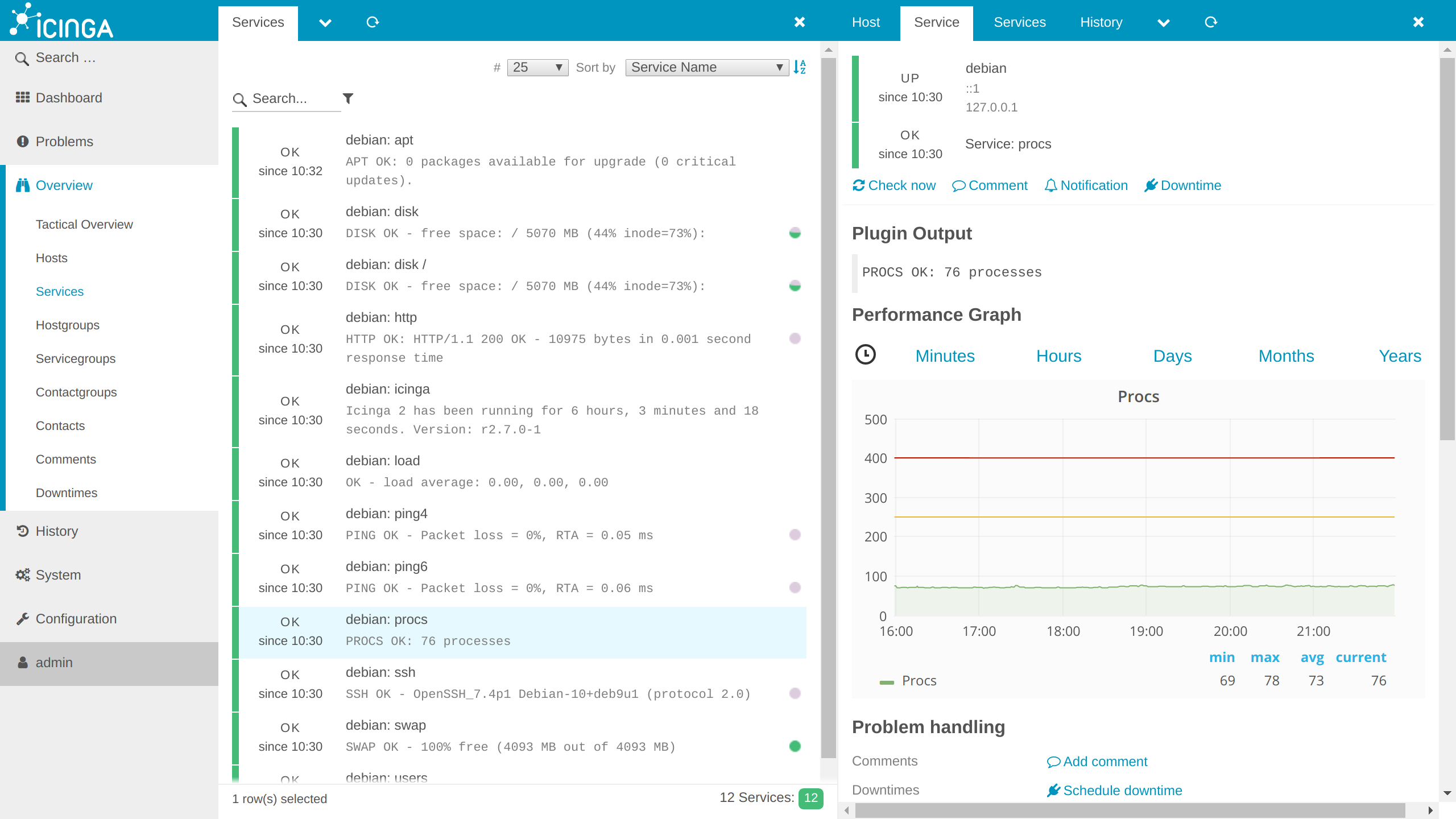1456x819 pixels.
Task: Click the performance graph clock icon
Action: pos(865,355)
